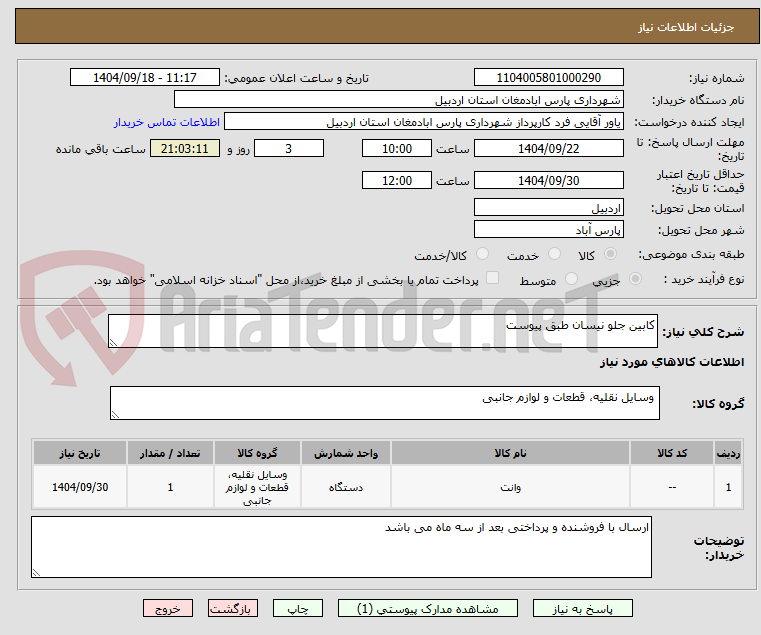Click the buyer notes textarea ارسال با فروشنده
The width and height of the screenshot is (761, 635).
pos(341,547)
